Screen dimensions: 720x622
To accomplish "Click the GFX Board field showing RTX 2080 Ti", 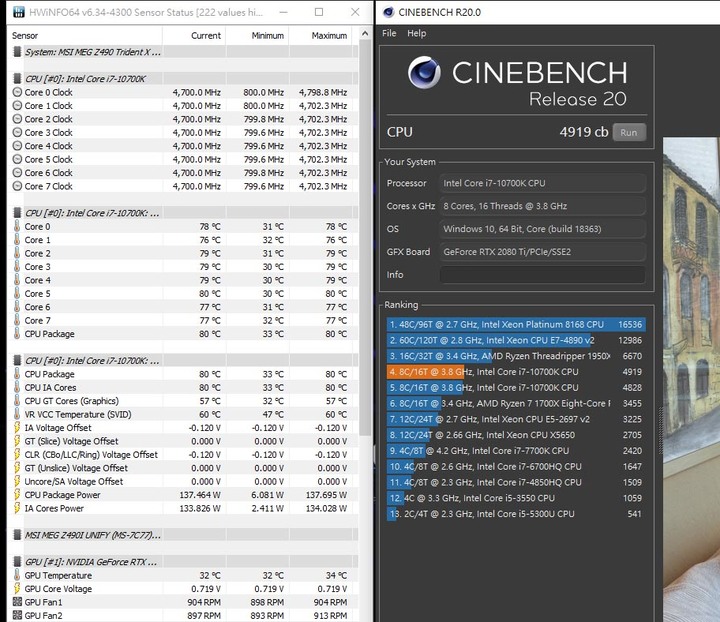I will [543, 252].
